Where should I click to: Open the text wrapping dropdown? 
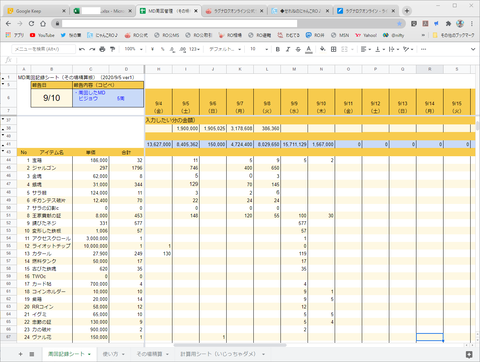click(x=394, y=49)
